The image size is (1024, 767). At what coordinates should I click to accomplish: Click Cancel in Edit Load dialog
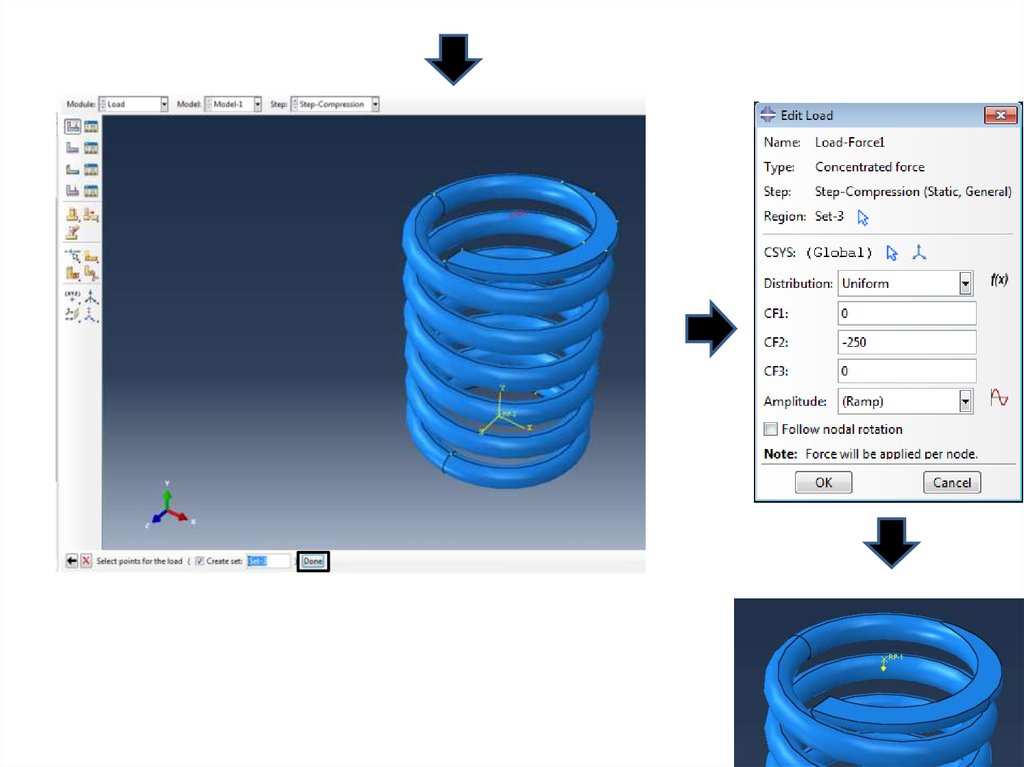click(x=952, y=482)
